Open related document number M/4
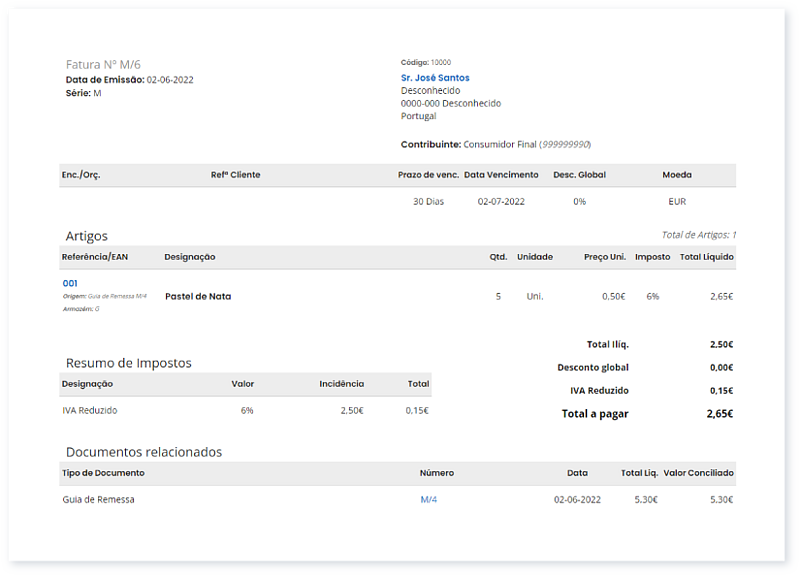Screen dimensions: 800x576 [x=429, y=499]
